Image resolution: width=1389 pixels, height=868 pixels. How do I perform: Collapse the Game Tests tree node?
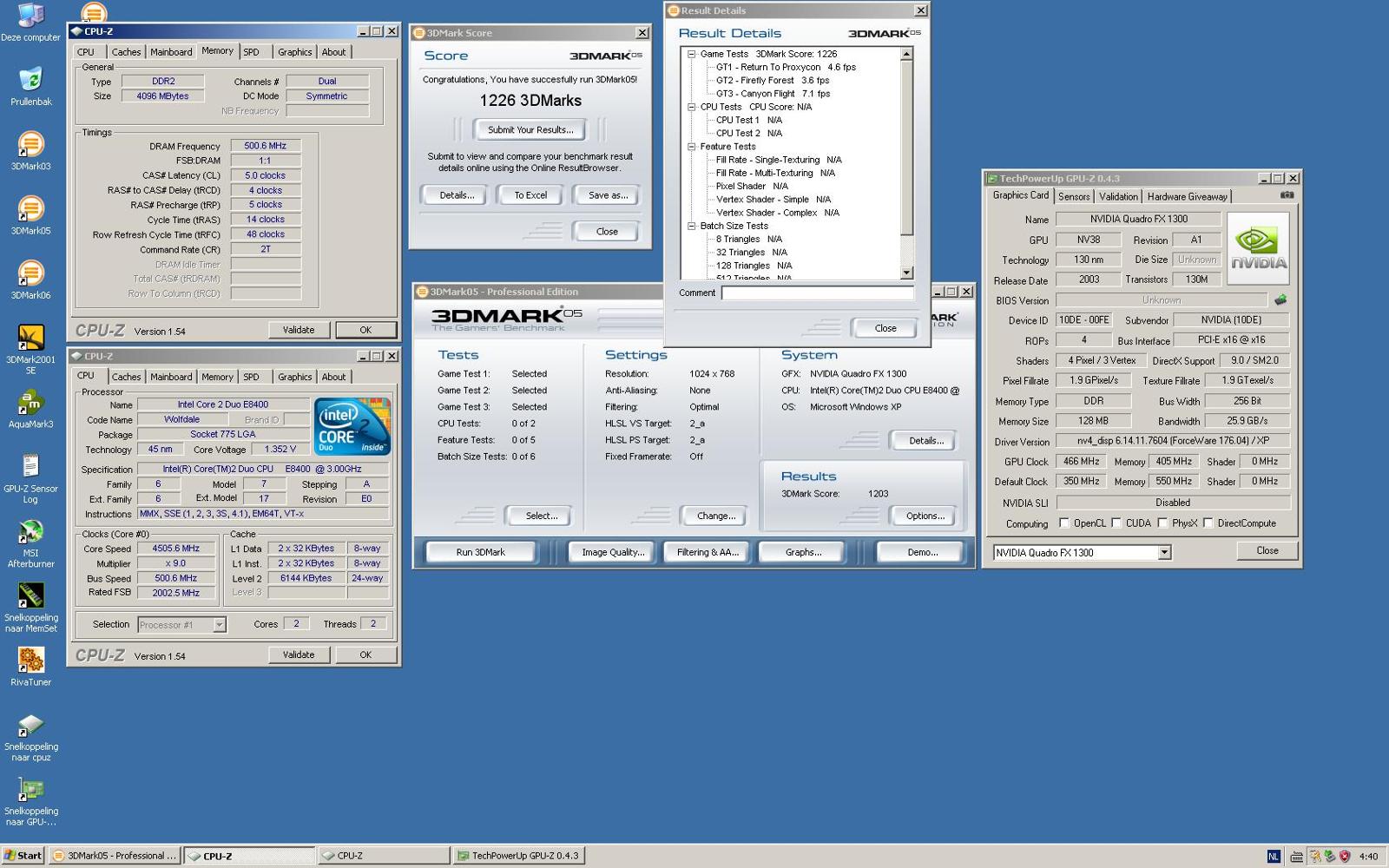[692, 54]
